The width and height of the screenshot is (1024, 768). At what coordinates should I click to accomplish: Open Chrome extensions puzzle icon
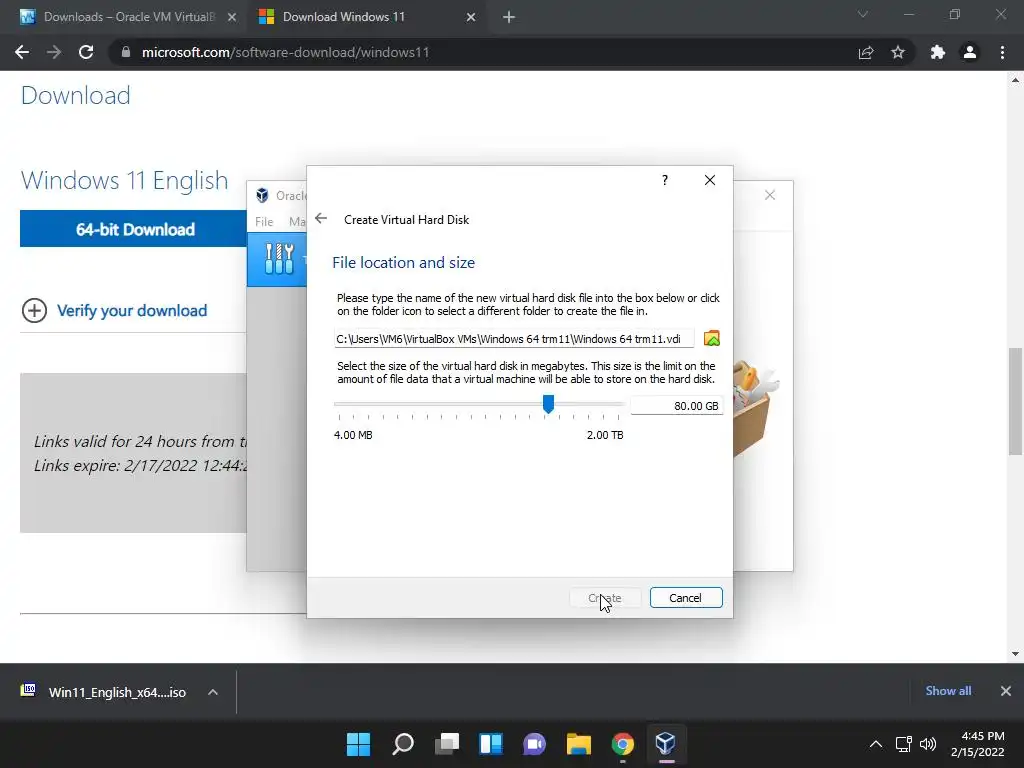(x=938, y=52)
